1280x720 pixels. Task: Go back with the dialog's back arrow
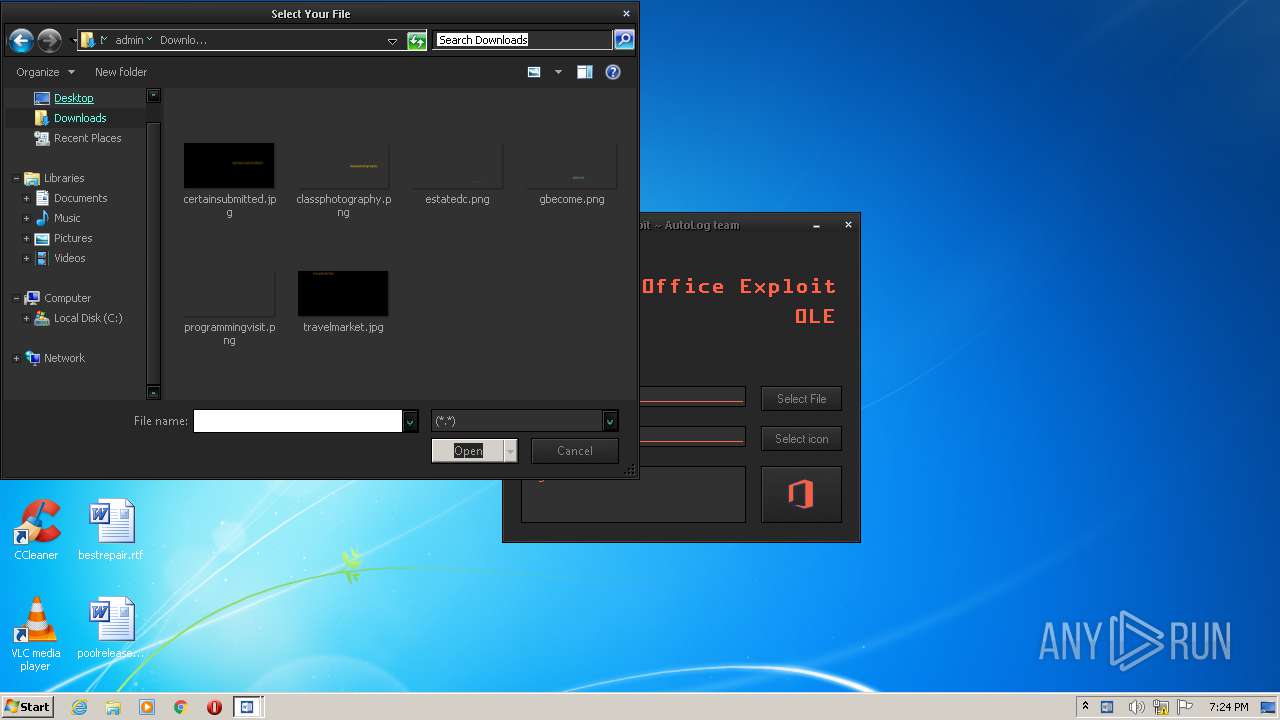(20, 40)
